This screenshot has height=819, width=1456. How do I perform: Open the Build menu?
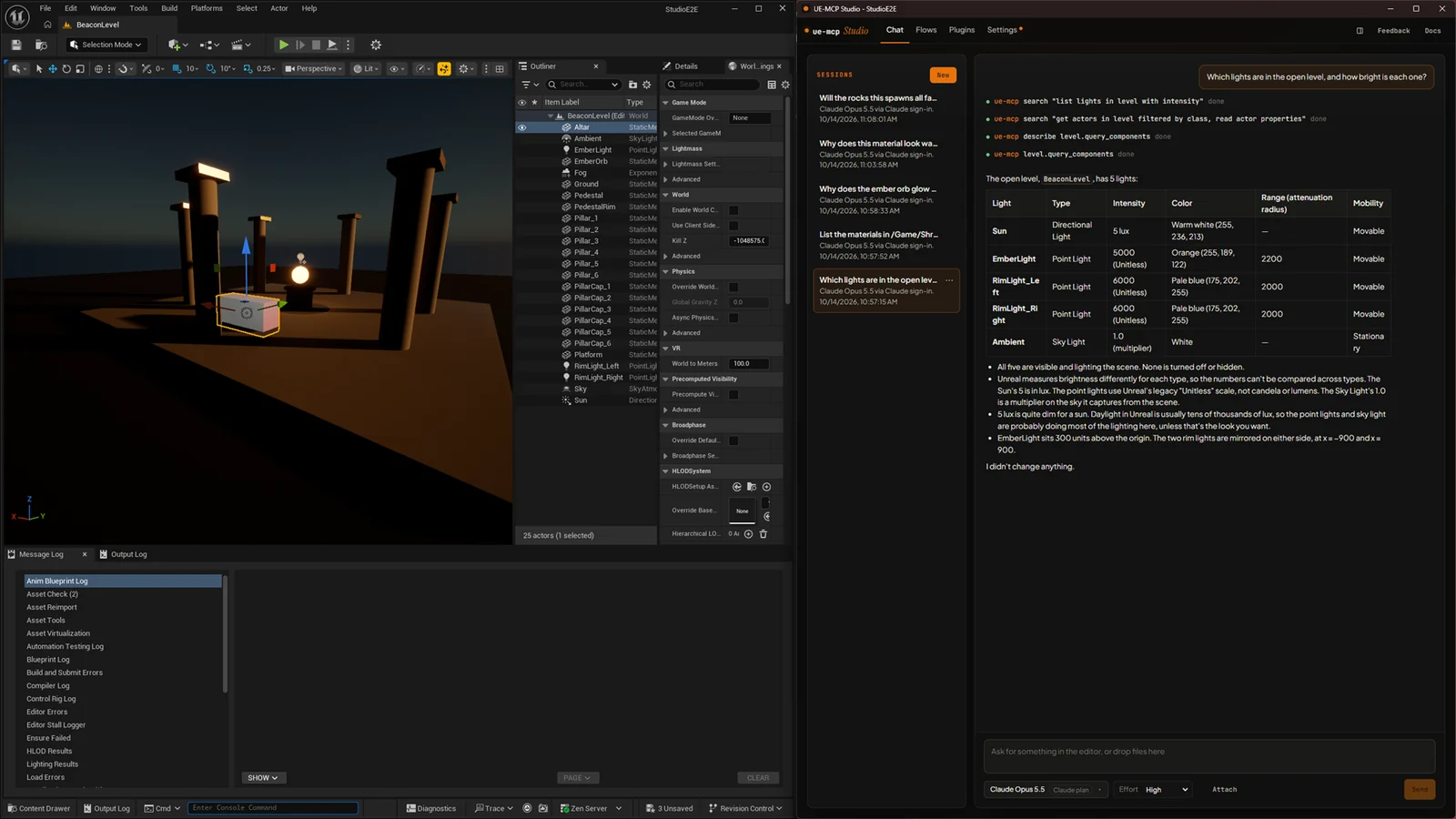coord(169,8)
